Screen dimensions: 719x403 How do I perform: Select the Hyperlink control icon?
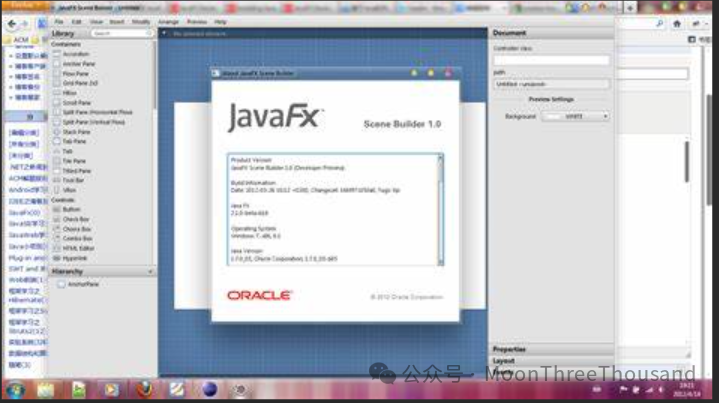56,257
